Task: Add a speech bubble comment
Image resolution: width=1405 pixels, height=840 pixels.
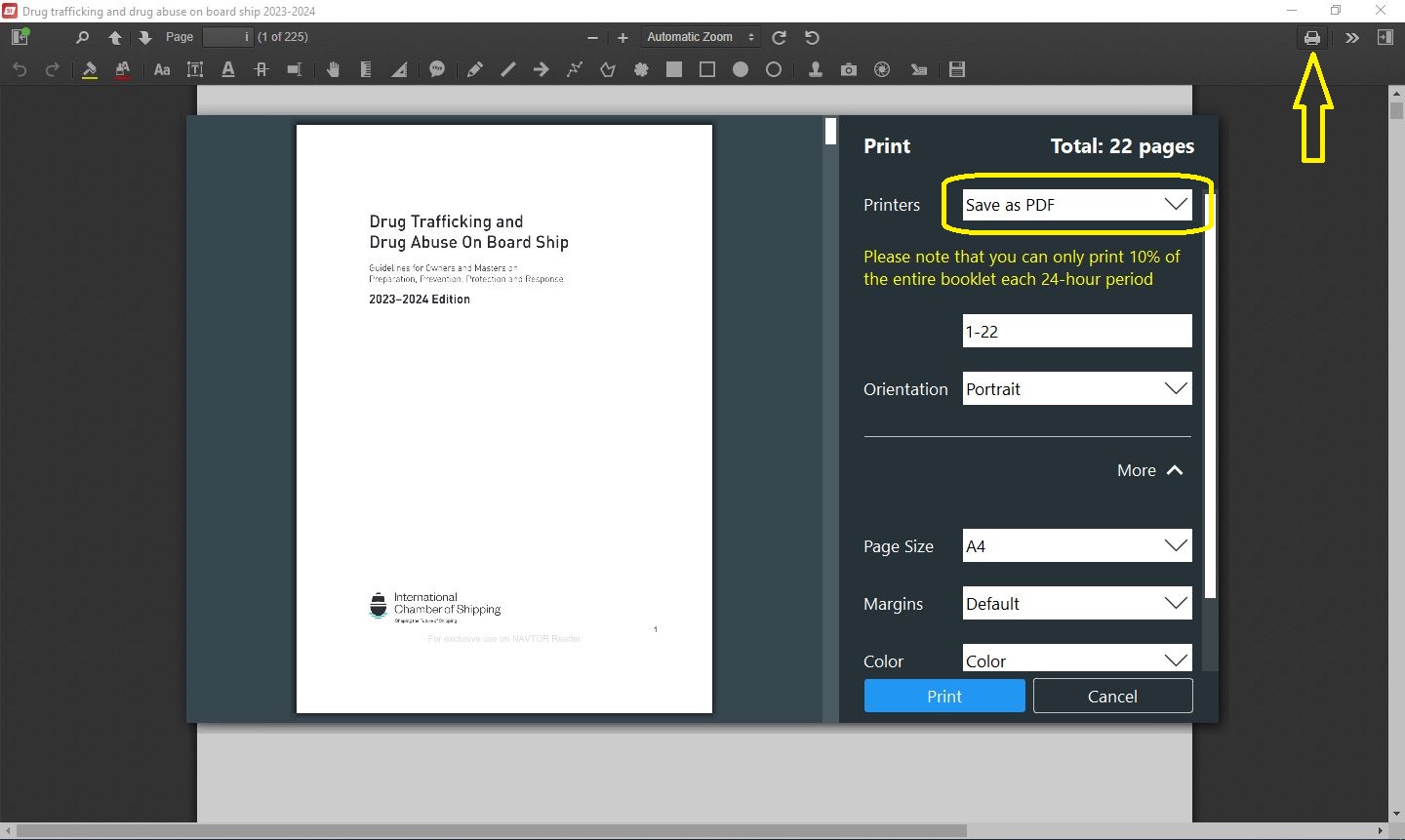Action: [x=437, y=69]
